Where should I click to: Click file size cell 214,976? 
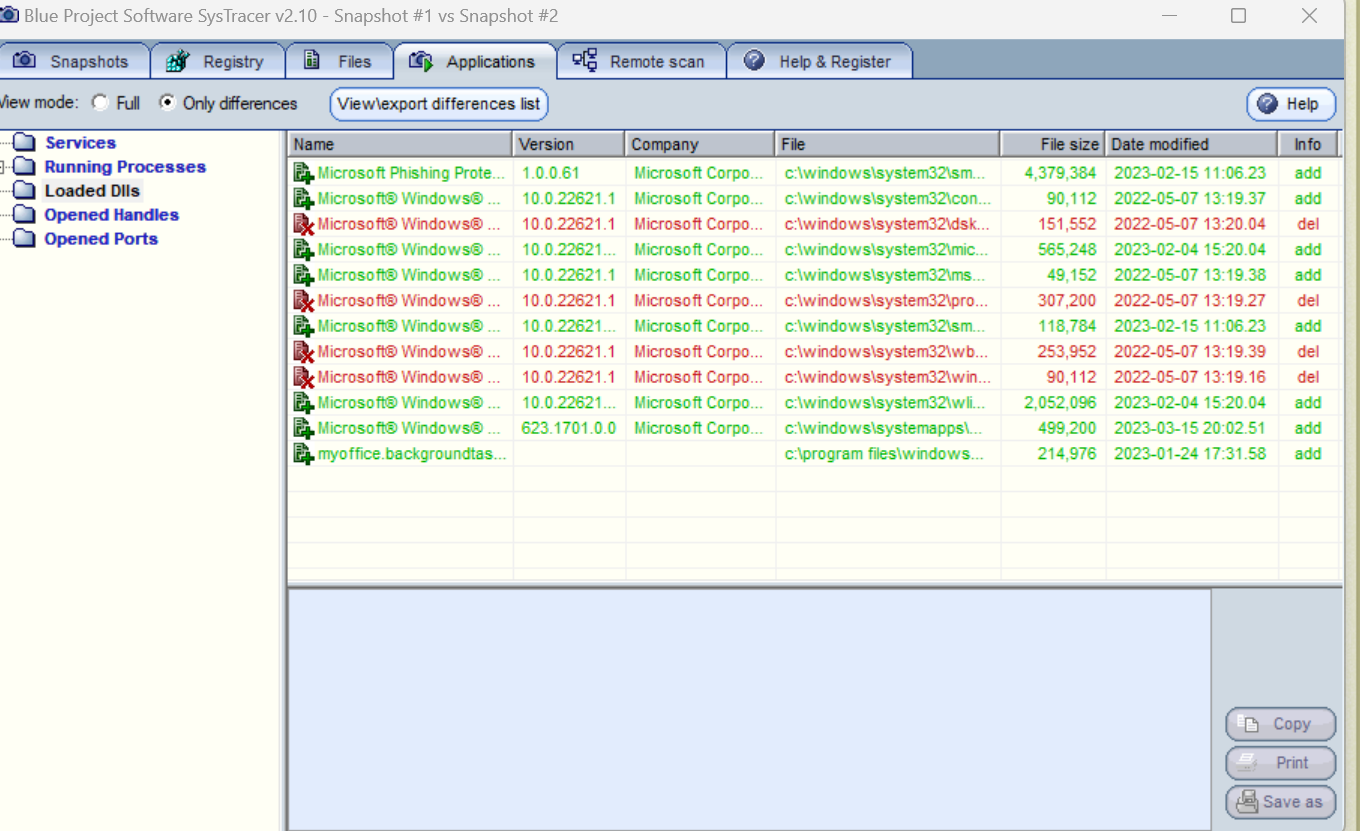1067,454
